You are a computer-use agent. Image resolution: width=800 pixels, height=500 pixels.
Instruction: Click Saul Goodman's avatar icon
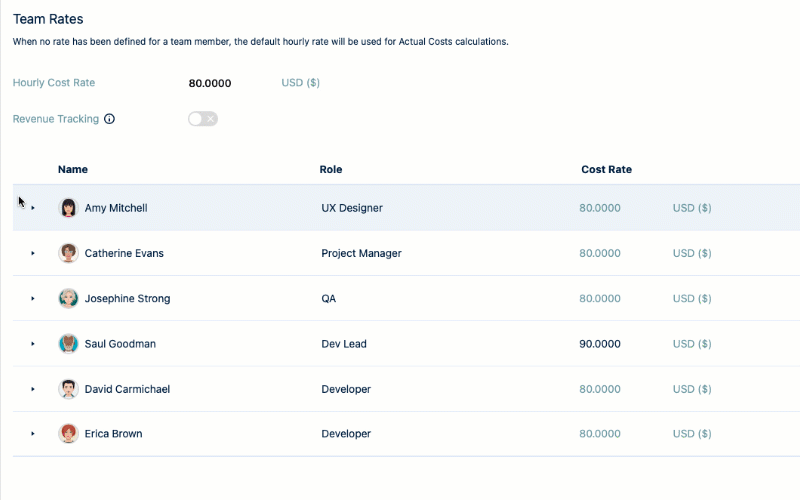[68, 344]
